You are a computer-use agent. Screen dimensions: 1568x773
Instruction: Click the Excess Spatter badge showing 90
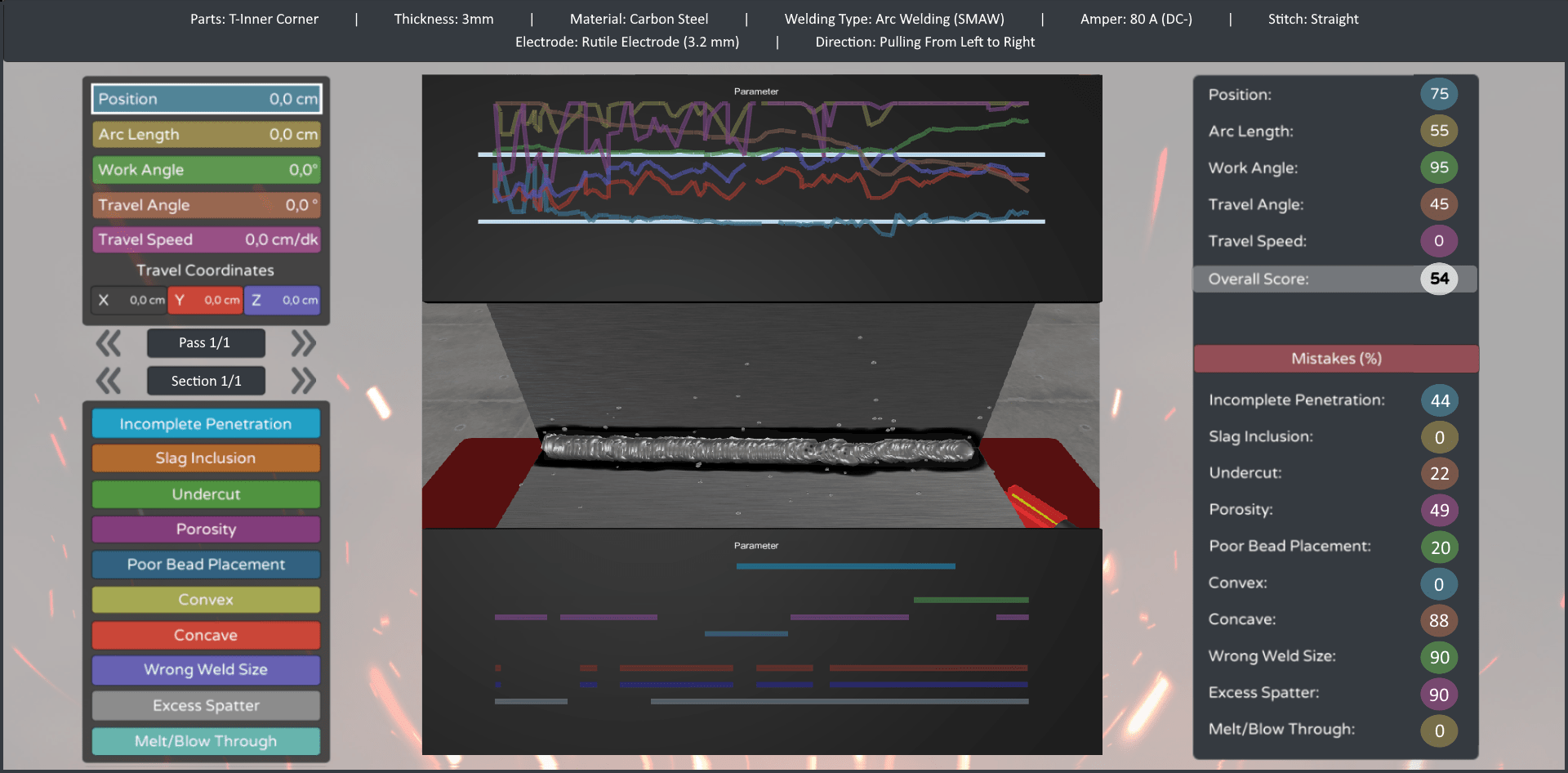[1440, 693]
